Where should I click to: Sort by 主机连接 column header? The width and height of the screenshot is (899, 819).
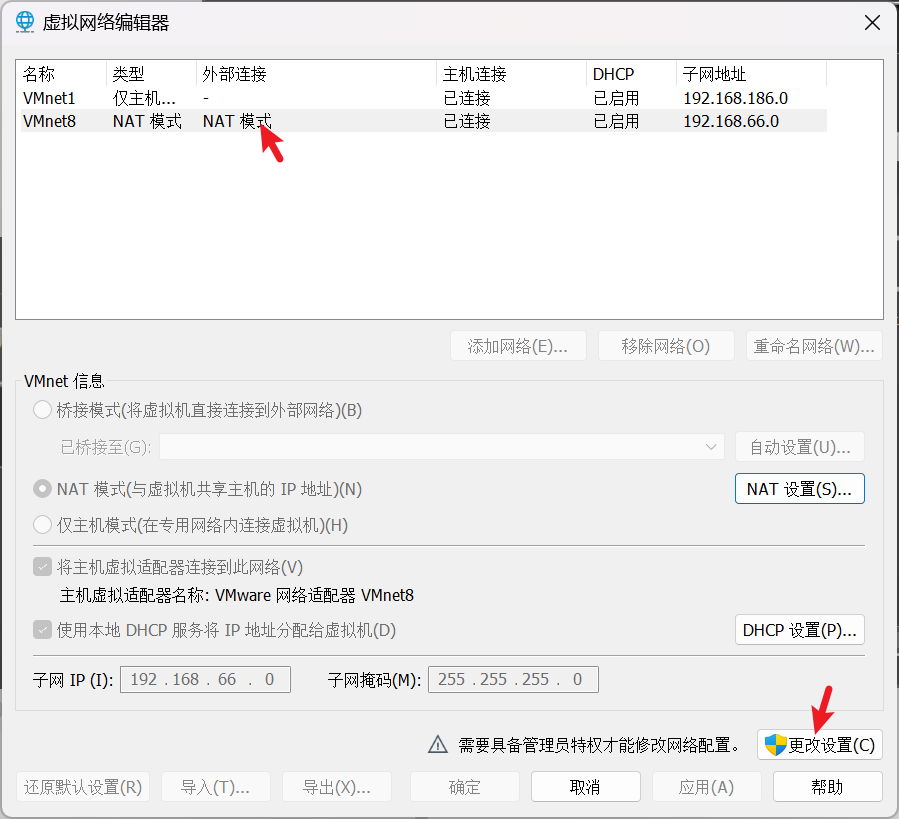[511, 74]
